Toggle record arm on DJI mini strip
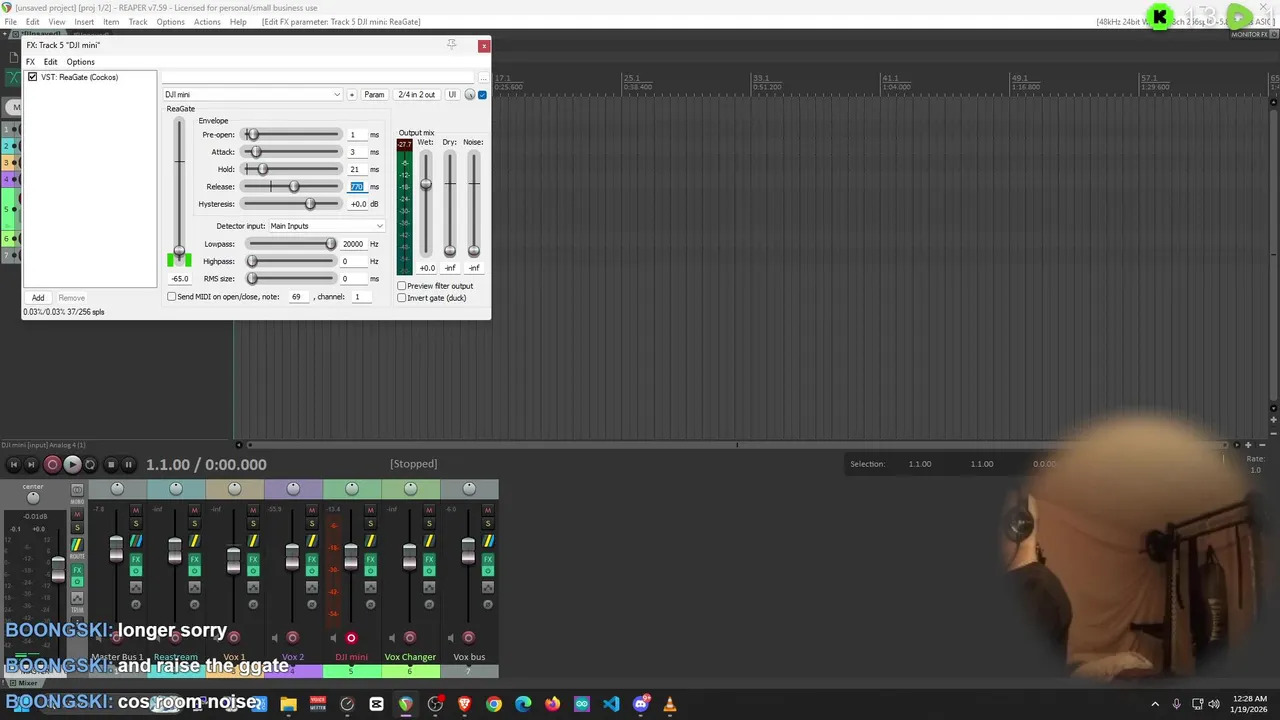 pos(351,637)
